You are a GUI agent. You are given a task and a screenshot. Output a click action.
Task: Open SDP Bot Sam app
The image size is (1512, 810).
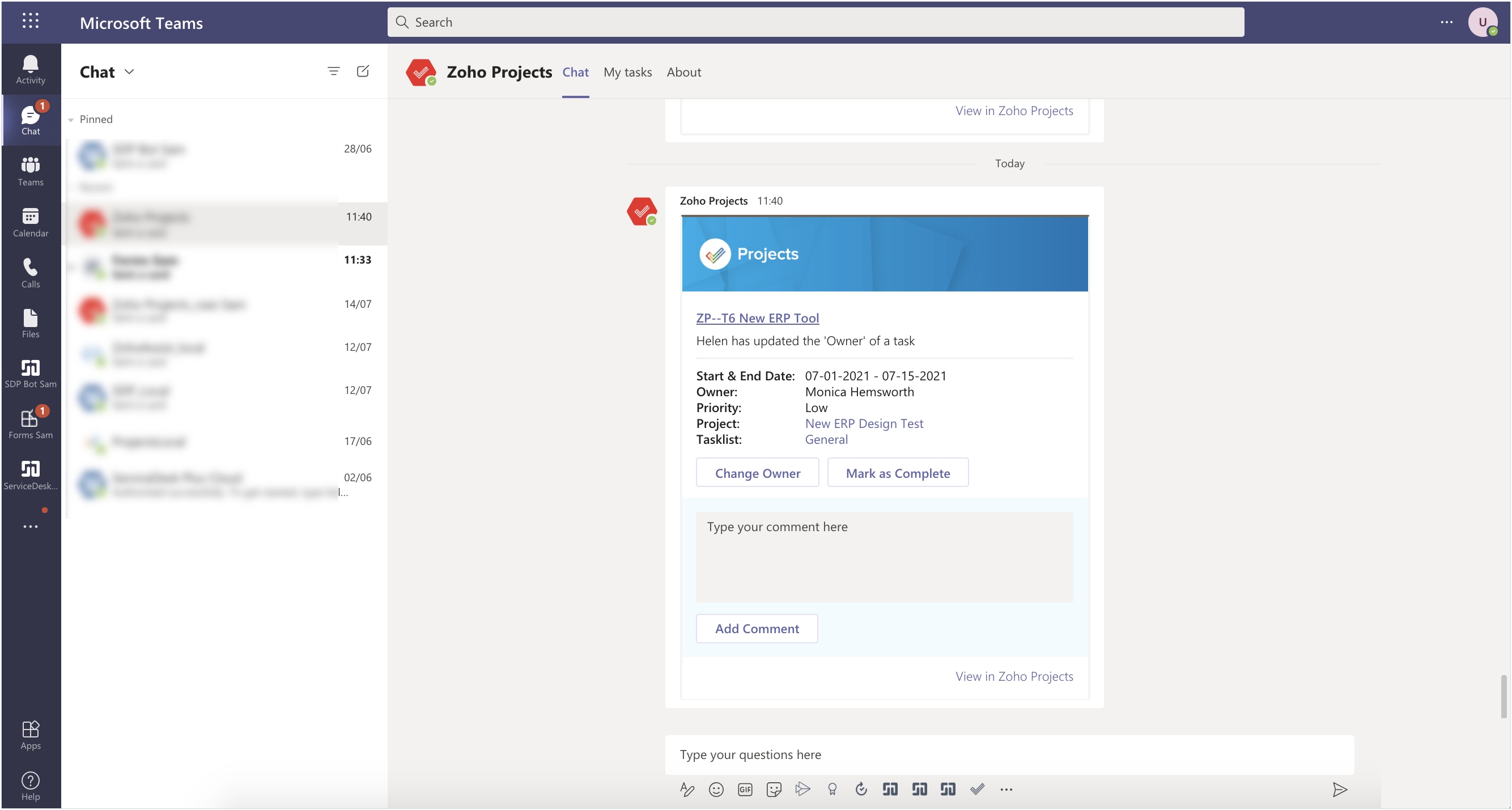pyautogui.click(x=31, y=374)
